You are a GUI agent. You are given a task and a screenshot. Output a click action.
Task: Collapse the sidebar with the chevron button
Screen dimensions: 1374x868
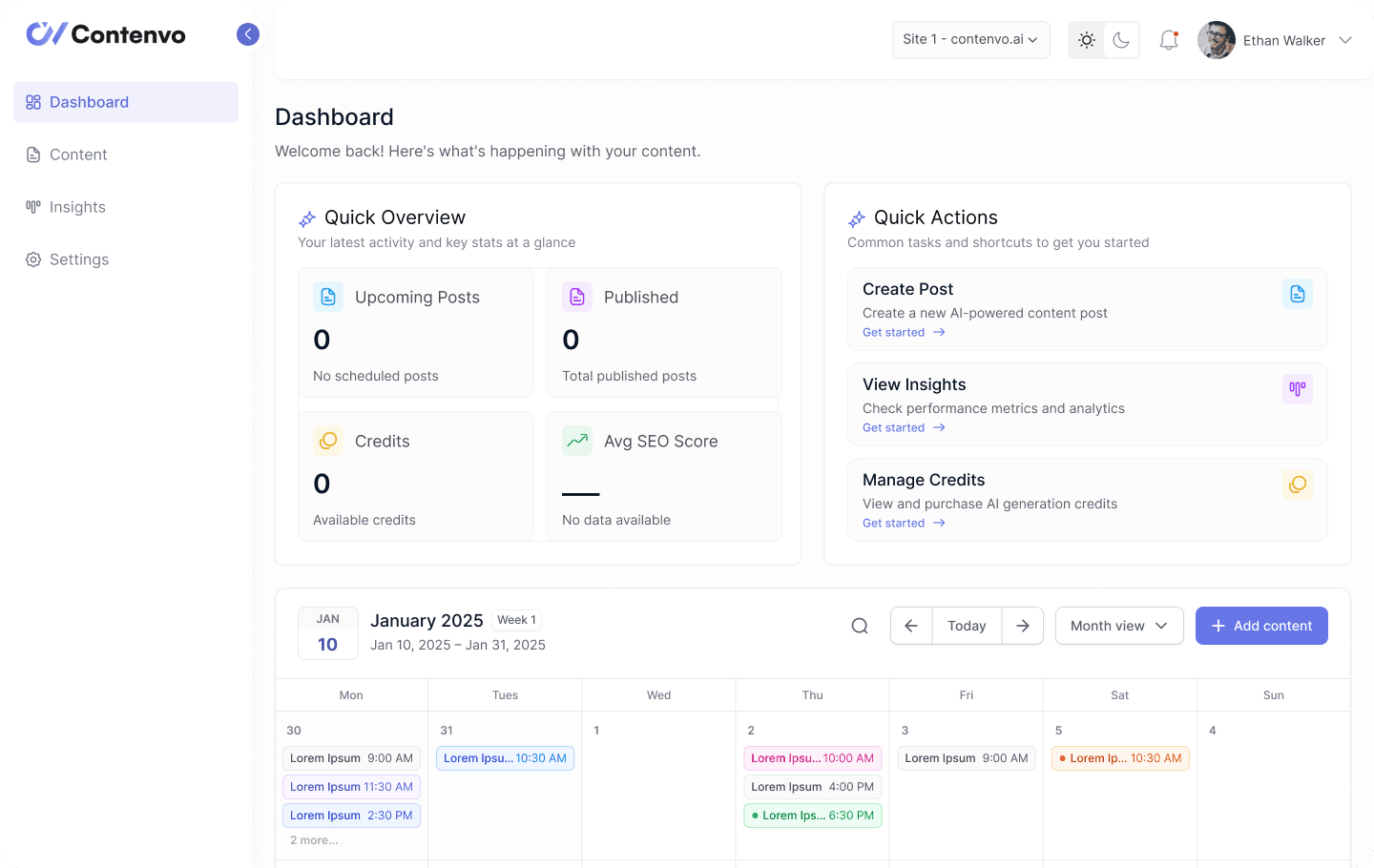coord(248,33)
